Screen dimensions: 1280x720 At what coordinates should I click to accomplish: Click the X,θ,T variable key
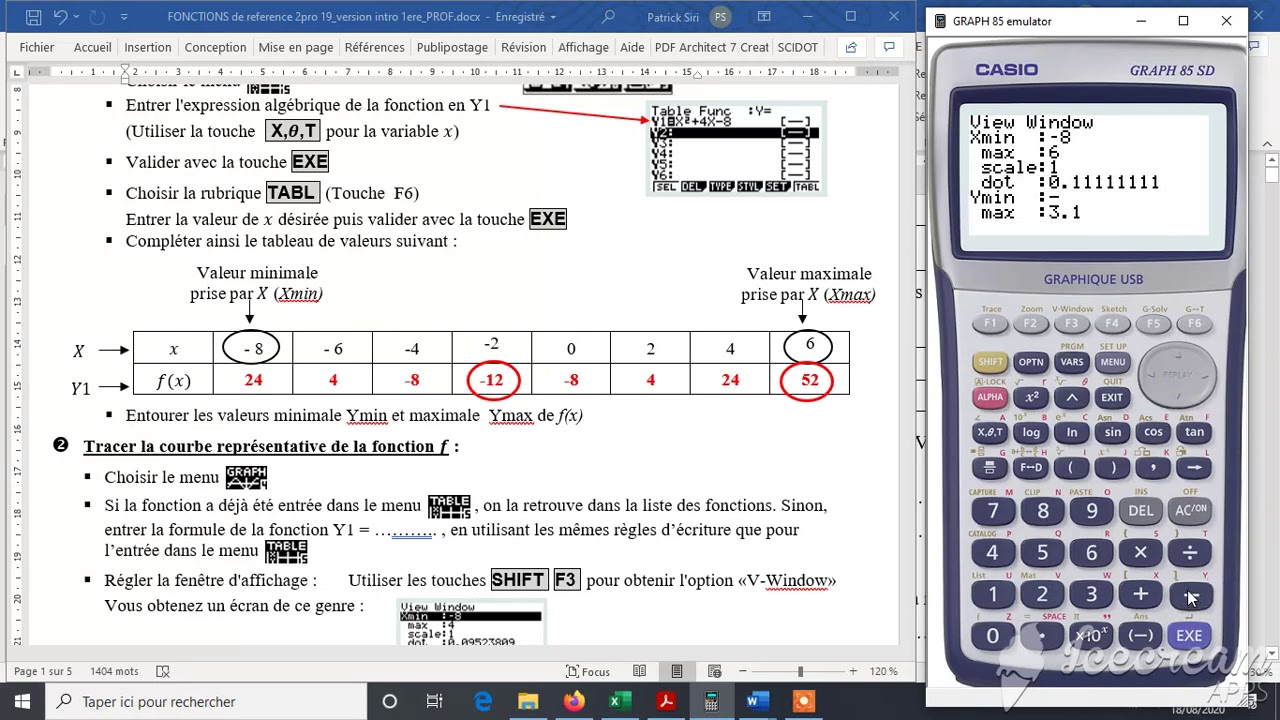coord(990,432)
